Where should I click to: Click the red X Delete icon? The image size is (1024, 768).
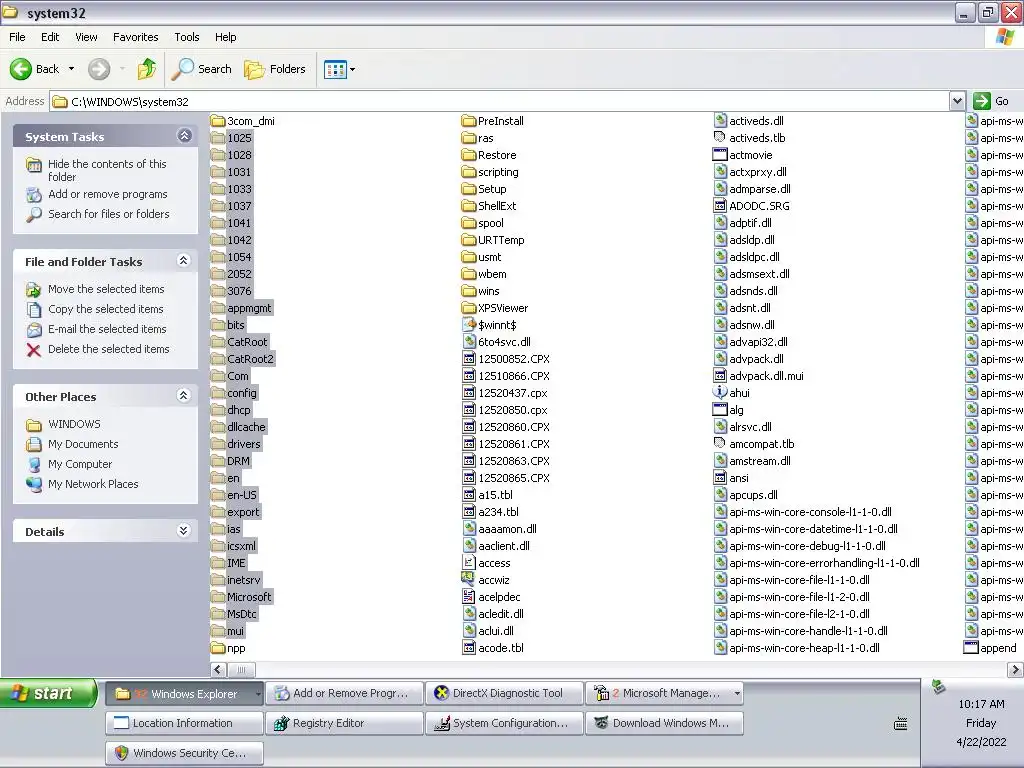coord(34,350)
